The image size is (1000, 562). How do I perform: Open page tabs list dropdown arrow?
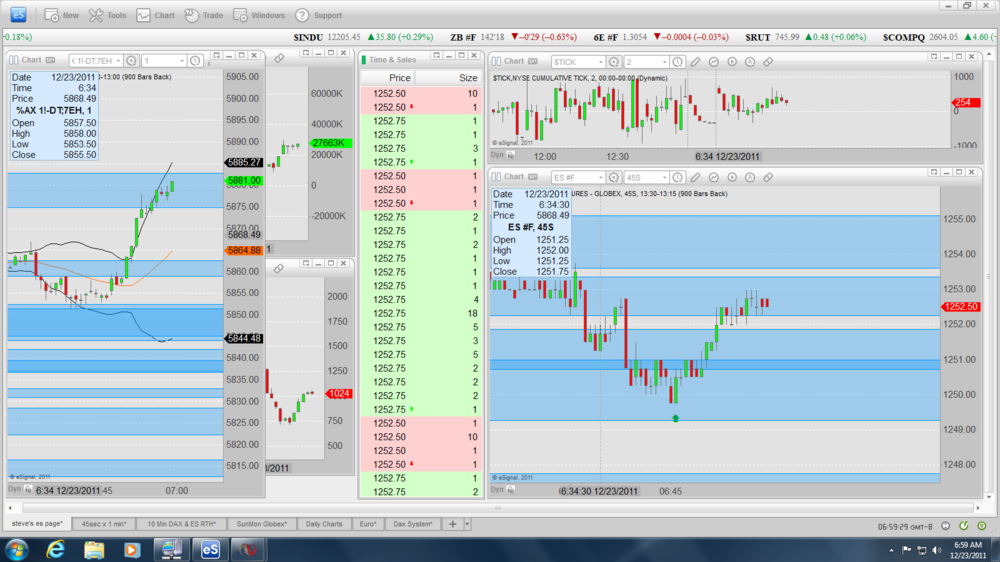(467, 524)
